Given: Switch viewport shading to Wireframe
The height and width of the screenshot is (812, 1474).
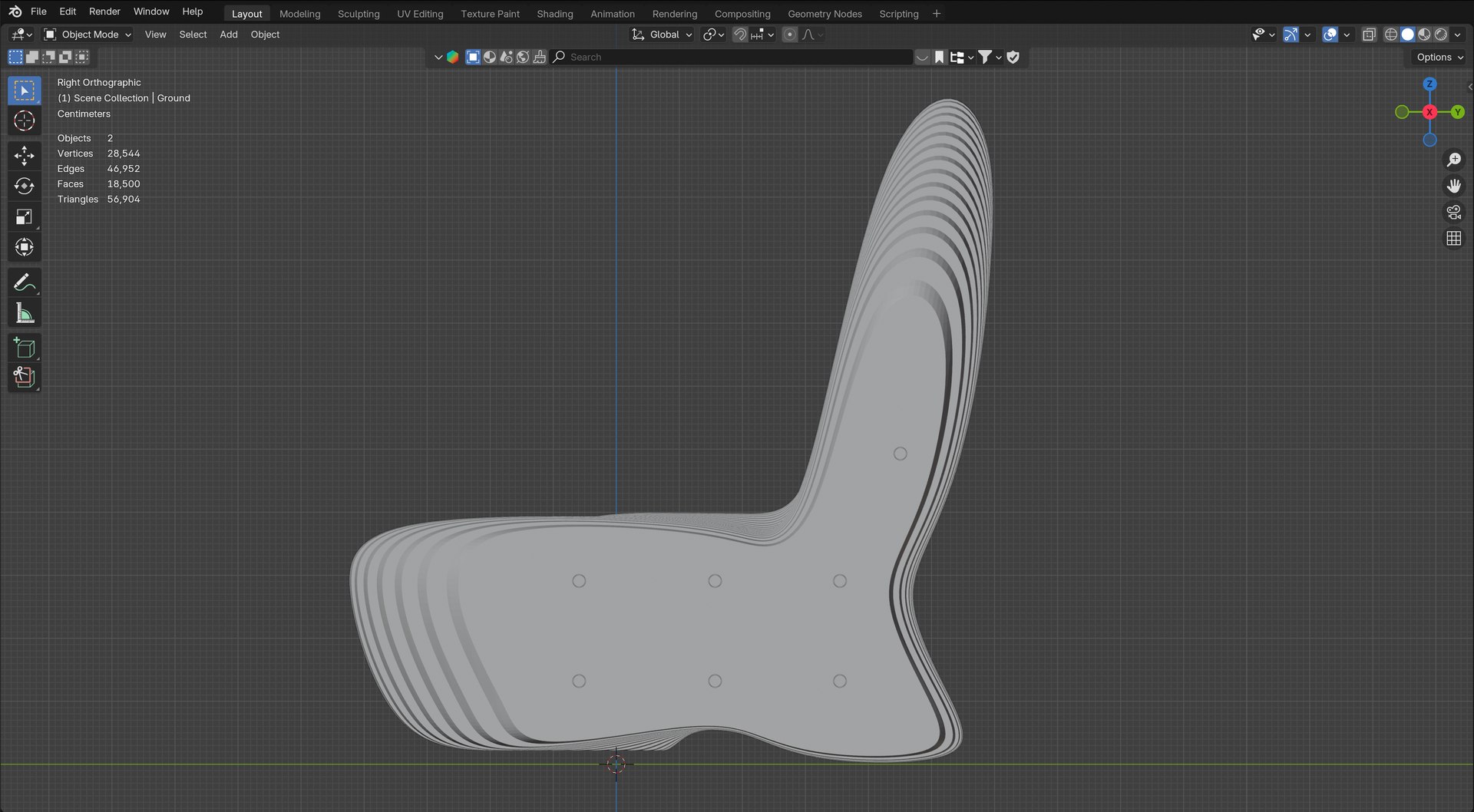Looking at the screenshot, I should coord(1390,35).
